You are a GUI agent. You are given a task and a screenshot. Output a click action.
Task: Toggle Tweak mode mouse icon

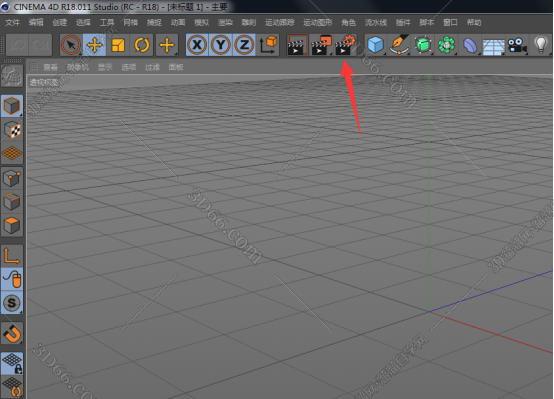(x=12, y=279)
